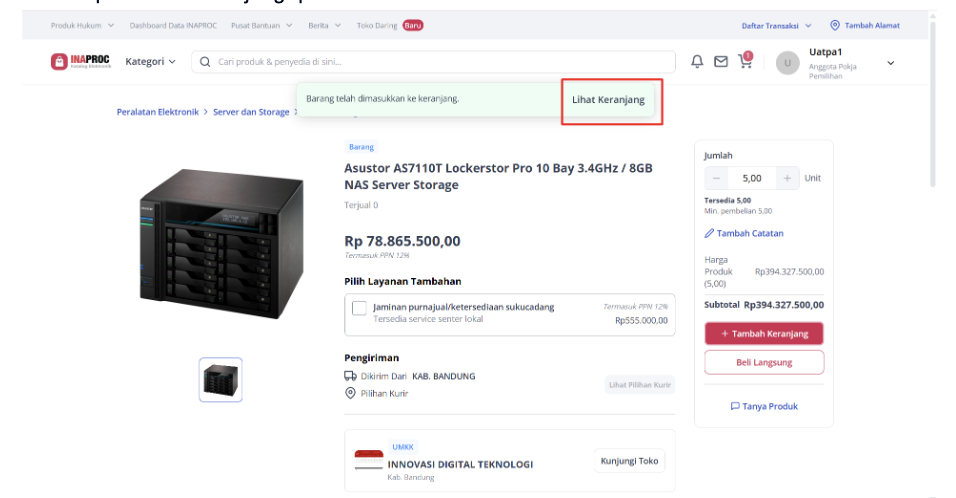Click the Tambah Catatan link
This screenshot has width=956, height=498.
(x=750, y=233)
